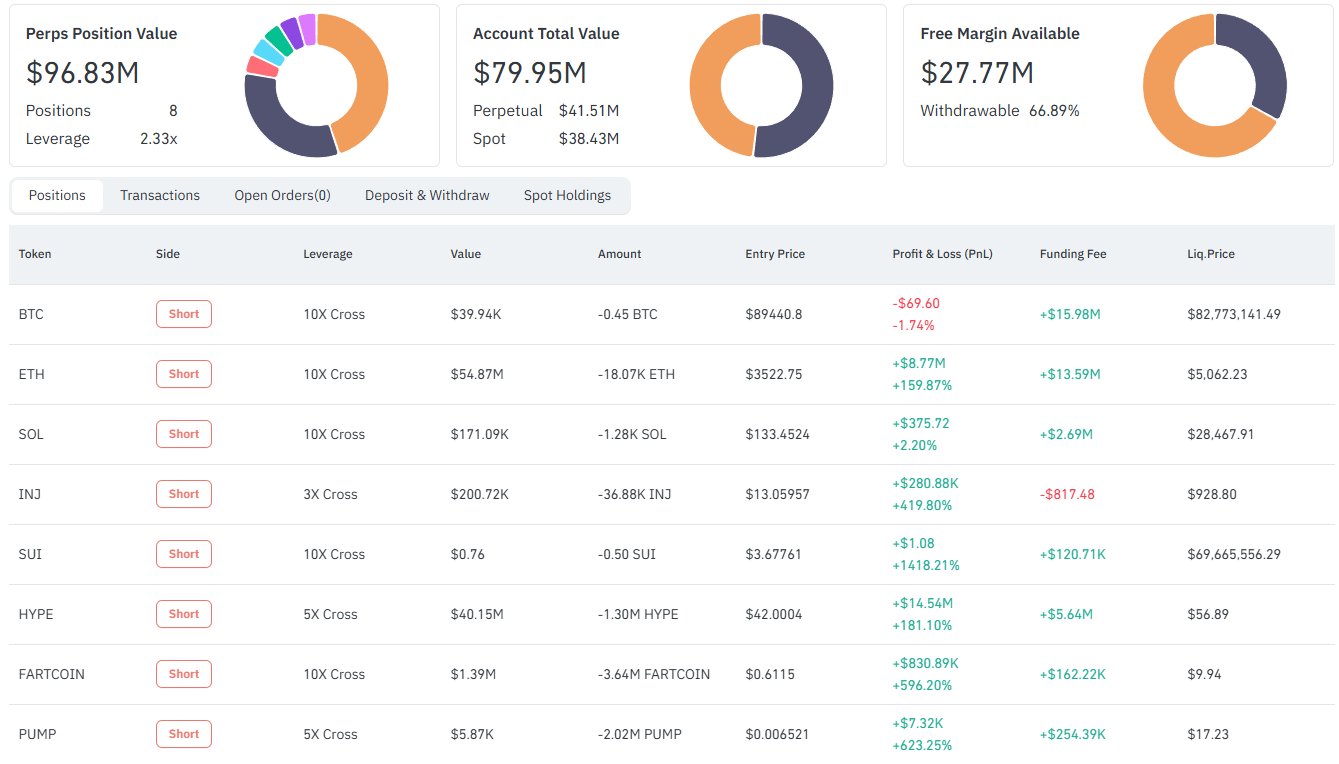The height and width of the screenshot is (764, 1339).
Task: Switch to the Transactions tab
Action: [x=160, y=195]
